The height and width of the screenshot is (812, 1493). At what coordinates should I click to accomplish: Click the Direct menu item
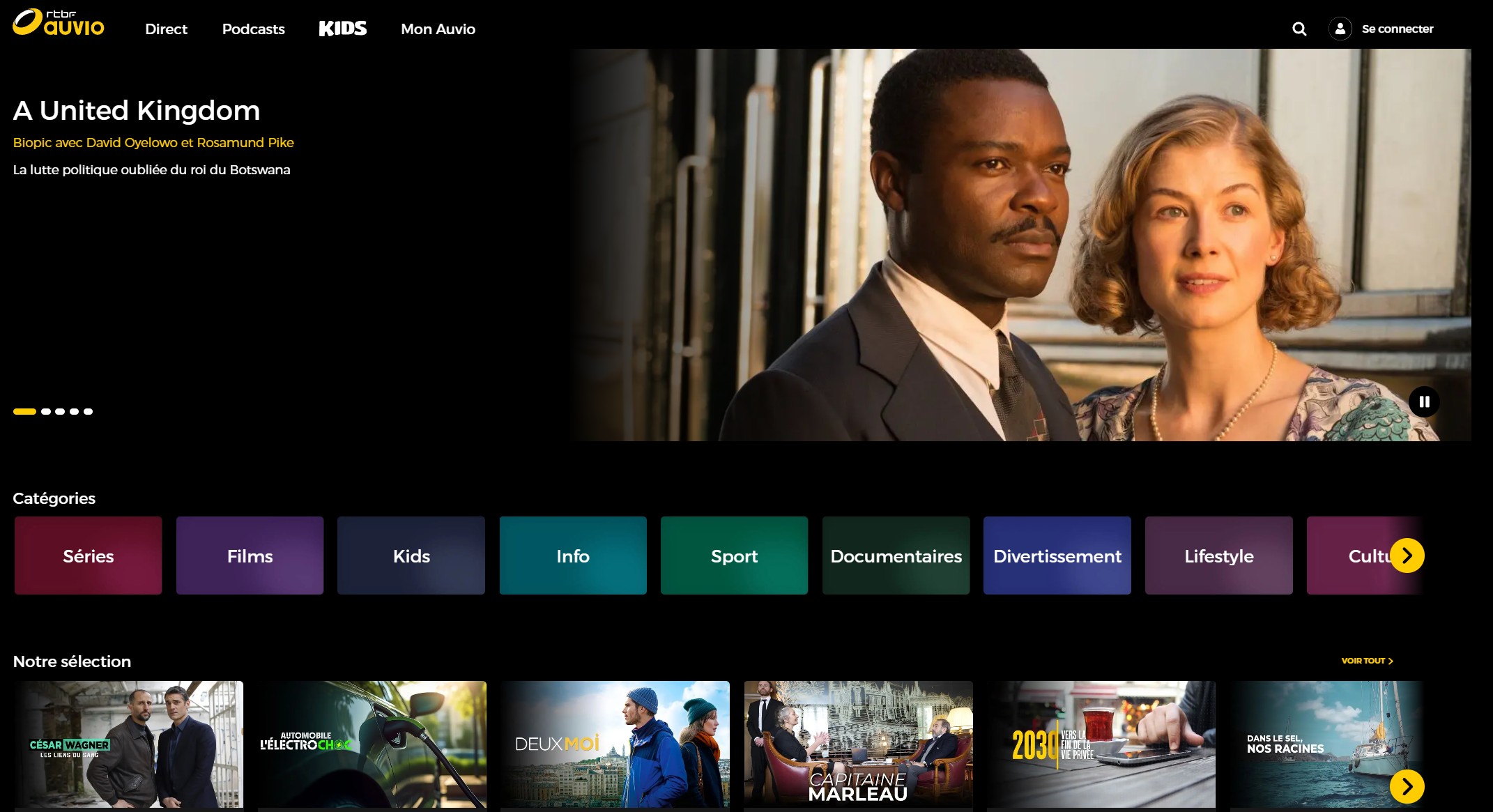[x=166, y=29]
